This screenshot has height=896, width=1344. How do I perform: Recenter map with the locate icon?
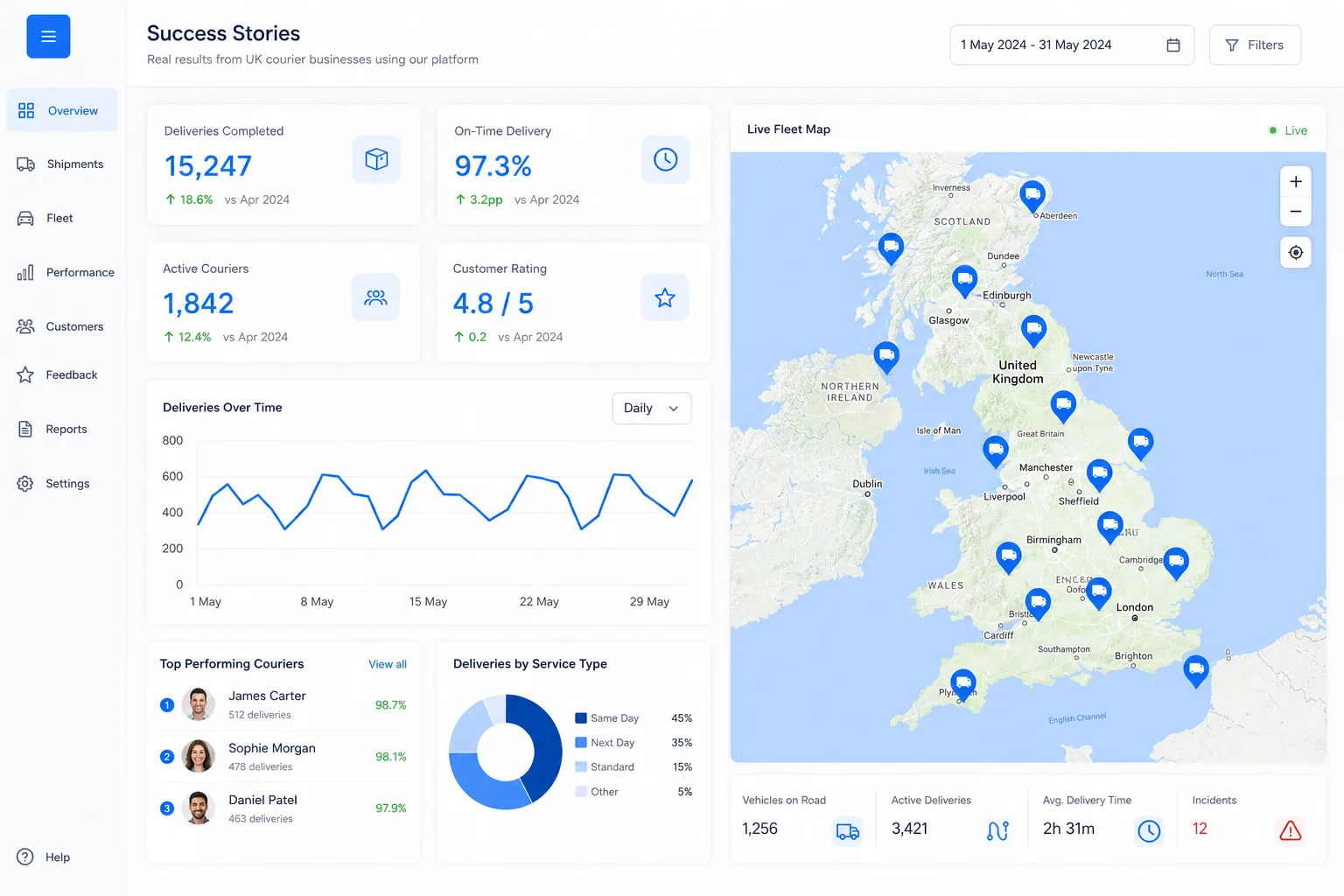point(1296,252)
